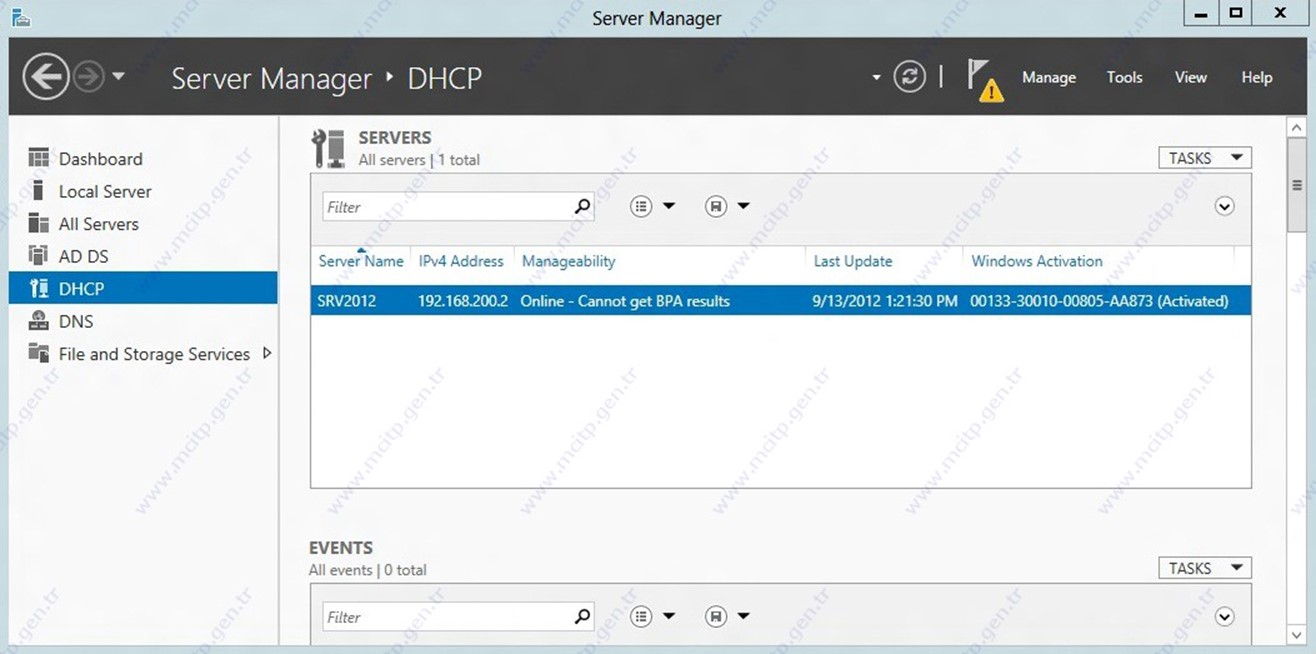Click the DHCP sidebar icon
The image size is (1316, 654).
pos(38,288)
